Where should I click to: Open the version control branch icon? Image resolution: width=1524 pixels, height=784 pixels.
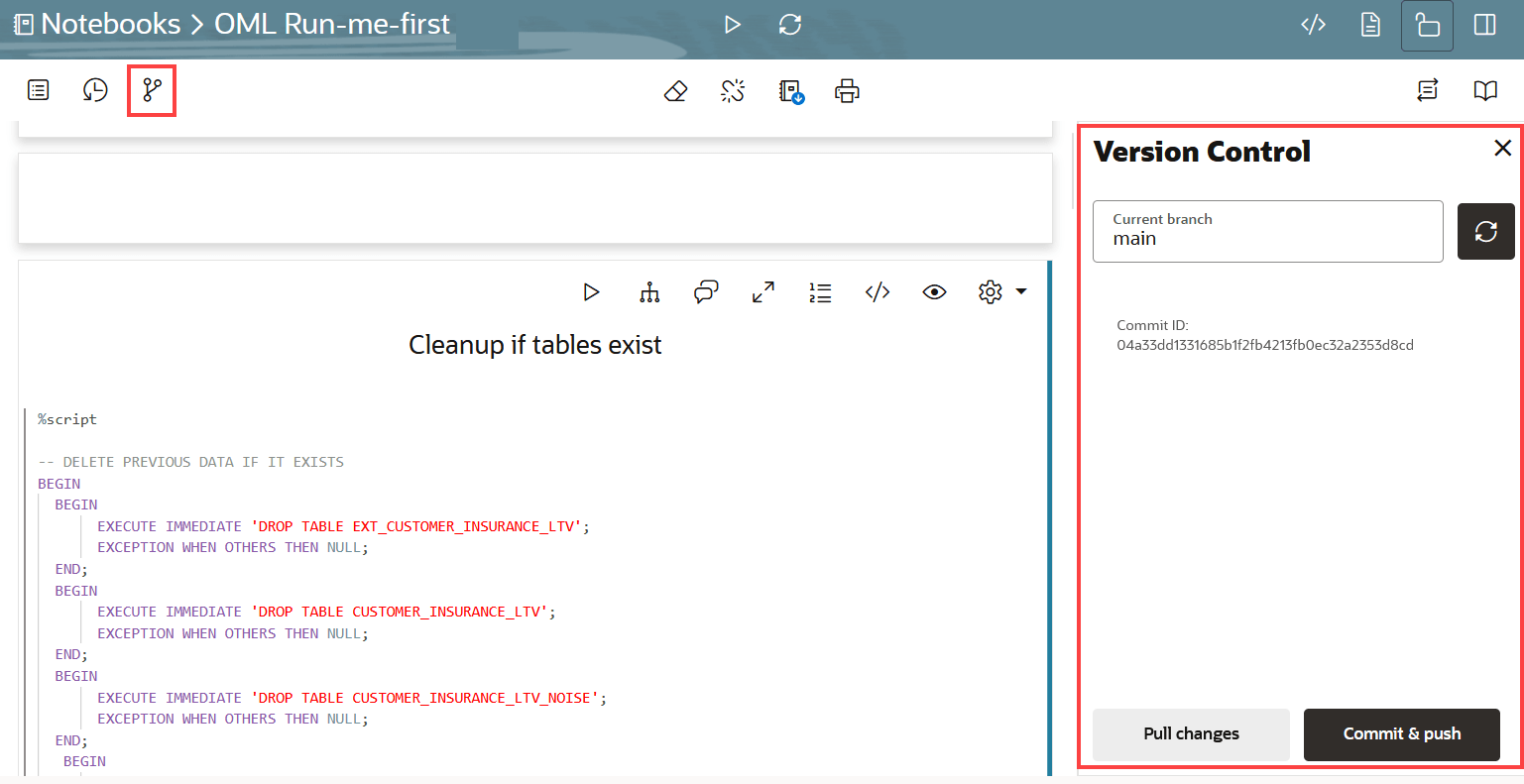click(152, 90)
